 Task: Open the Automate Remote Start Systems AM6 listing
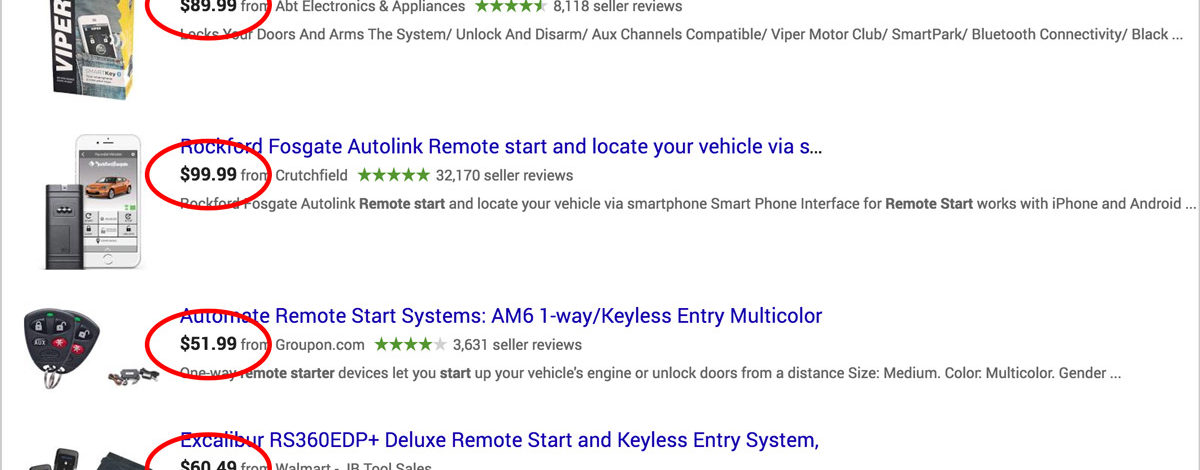tap(501, 316)
